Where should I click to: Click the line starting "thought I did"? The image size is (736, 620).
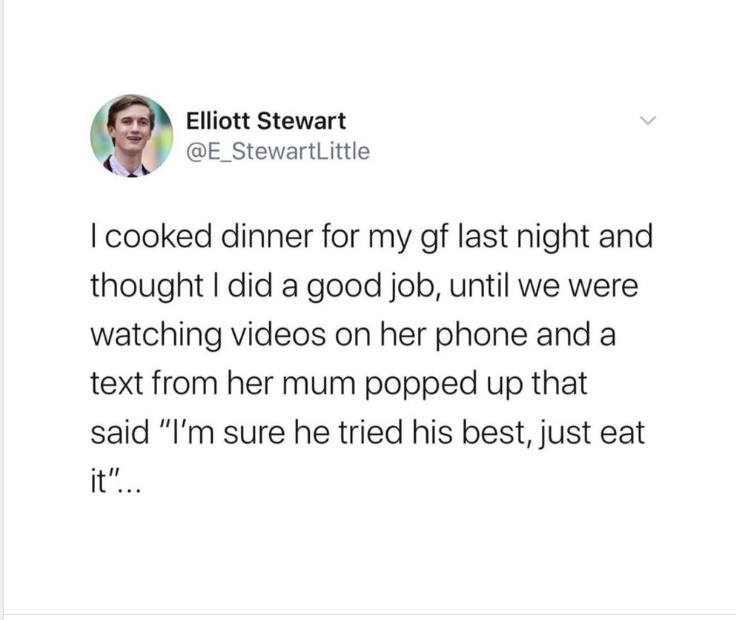pos(364,286)
